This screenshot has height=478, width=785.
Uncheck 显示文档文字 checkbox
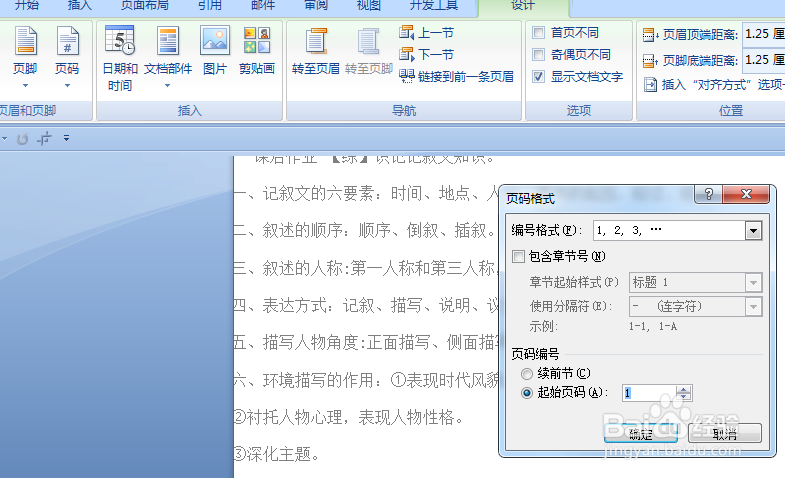539,77
